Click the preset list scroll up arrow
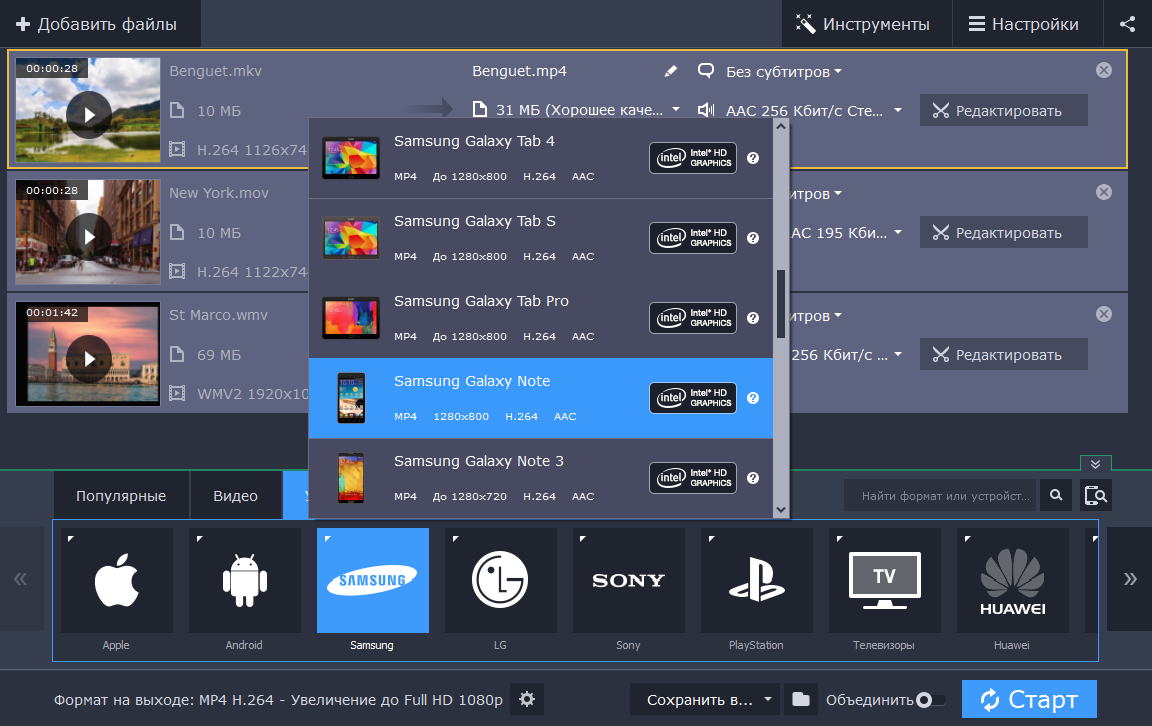 click(781, 126)
